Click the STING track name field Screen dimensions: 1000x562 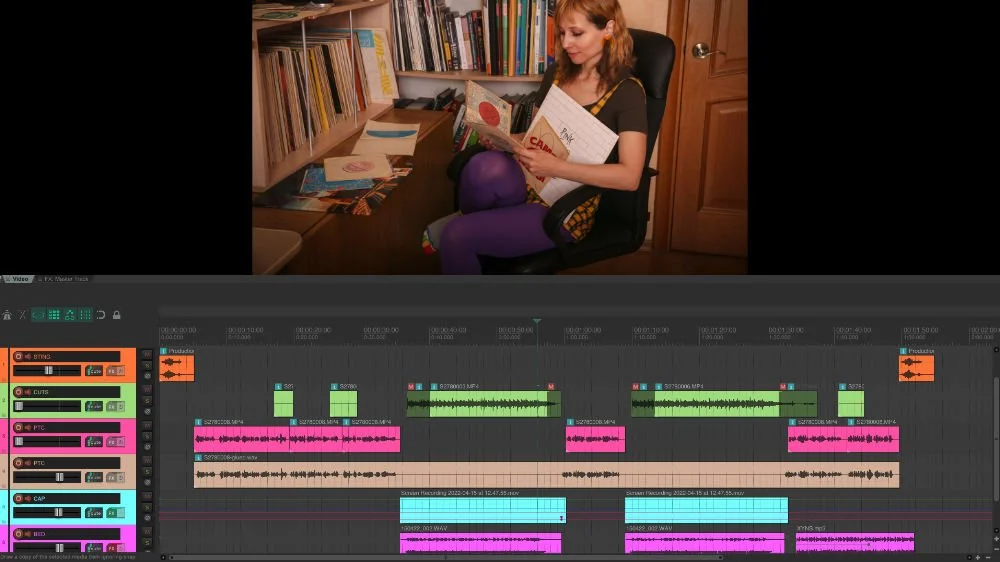coord(76,357)
